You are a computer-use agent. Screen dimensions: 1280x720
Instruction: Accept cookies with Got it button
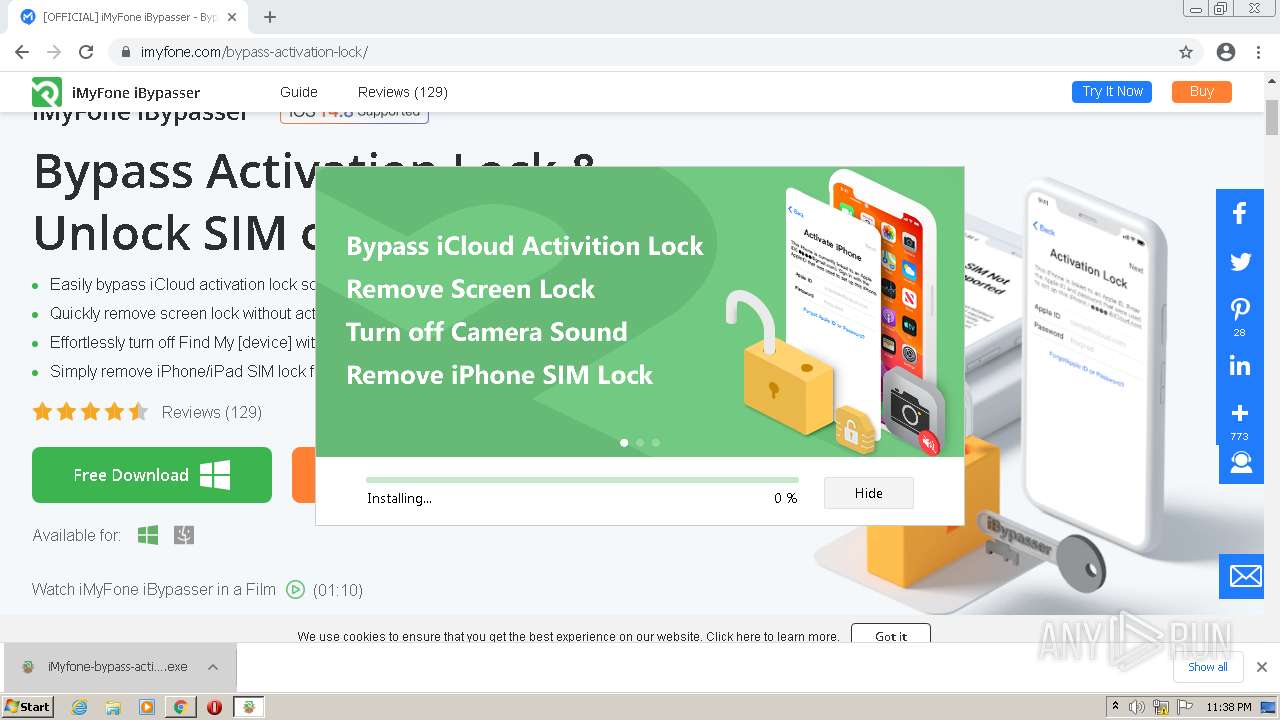coord(891,636)
